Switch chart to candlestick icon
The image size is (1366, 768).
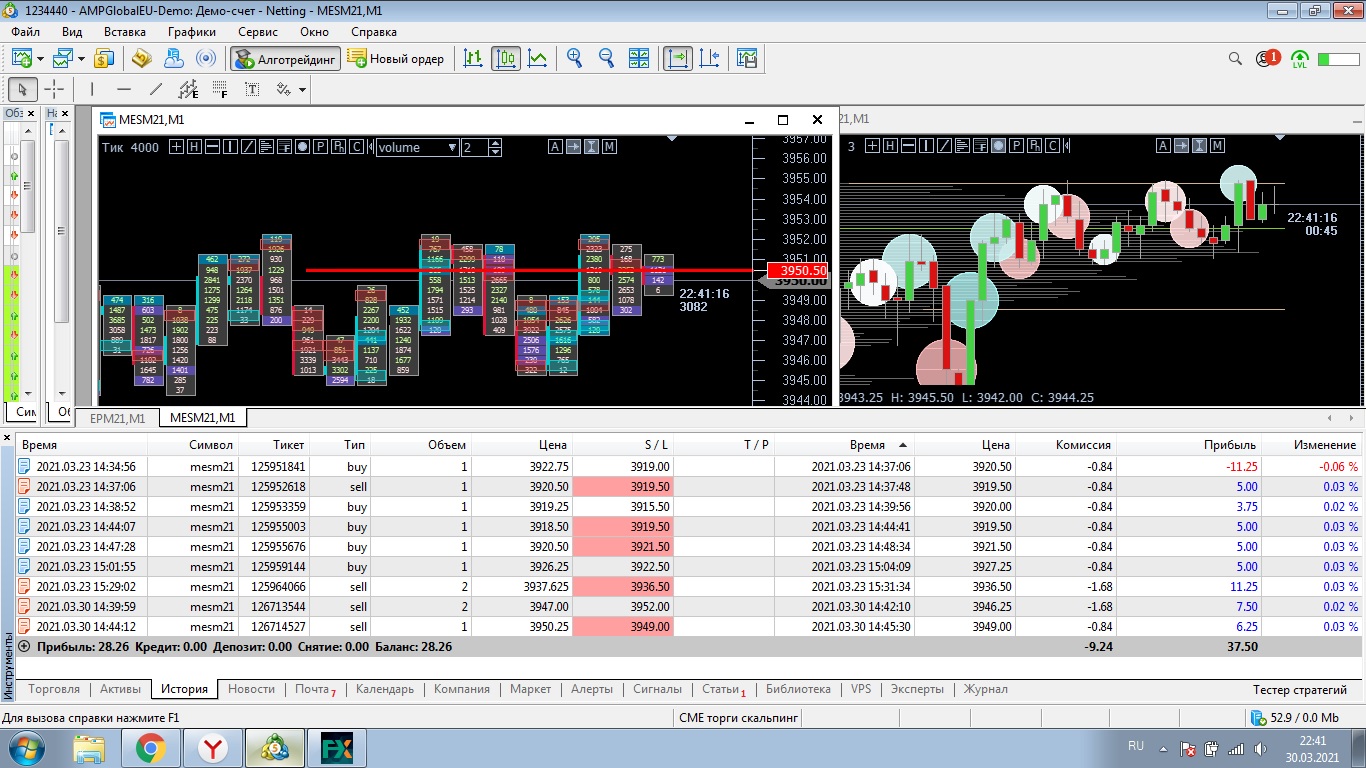coord(506,59)
